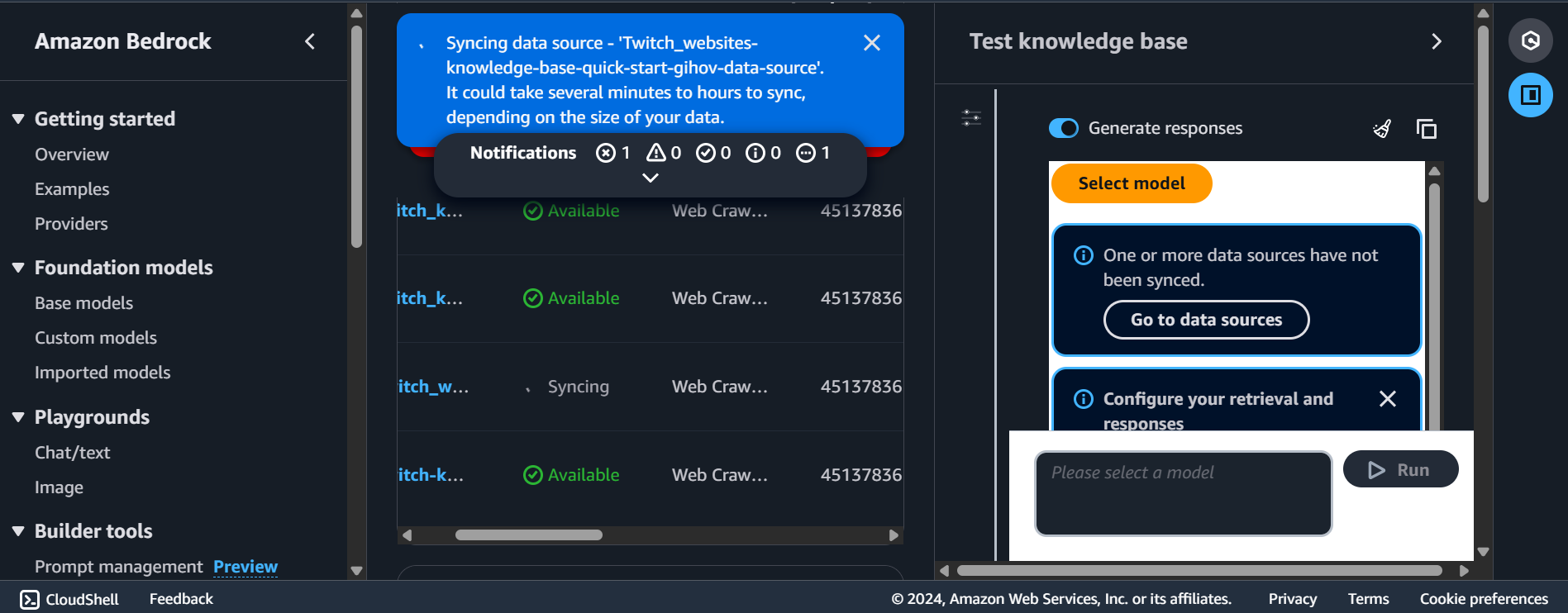1568x613 pixels.
Task: Click the Syncing status text
Action: [579, 387]
